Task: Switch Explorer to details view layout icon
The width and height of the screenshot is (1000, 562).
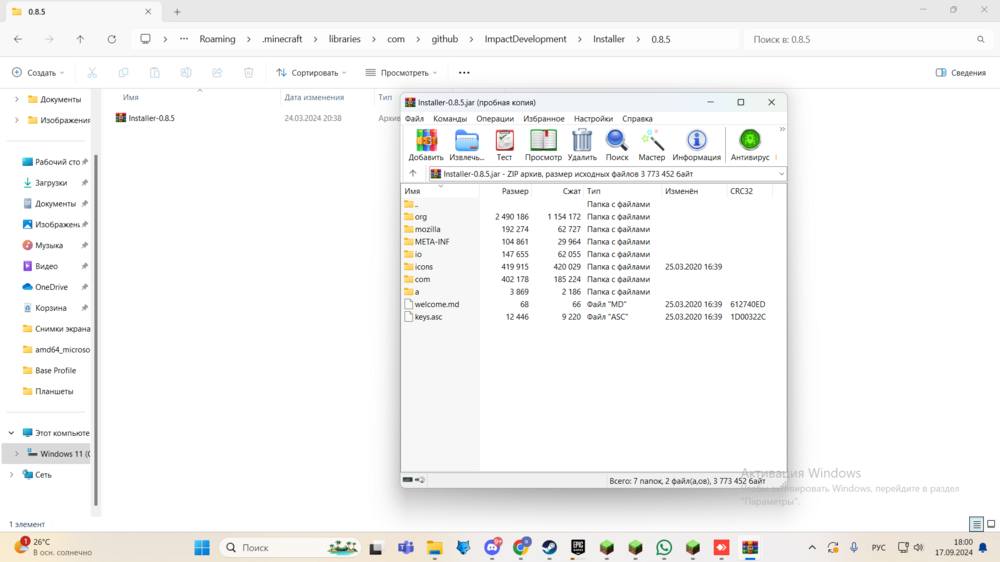Action: [976, 524]
